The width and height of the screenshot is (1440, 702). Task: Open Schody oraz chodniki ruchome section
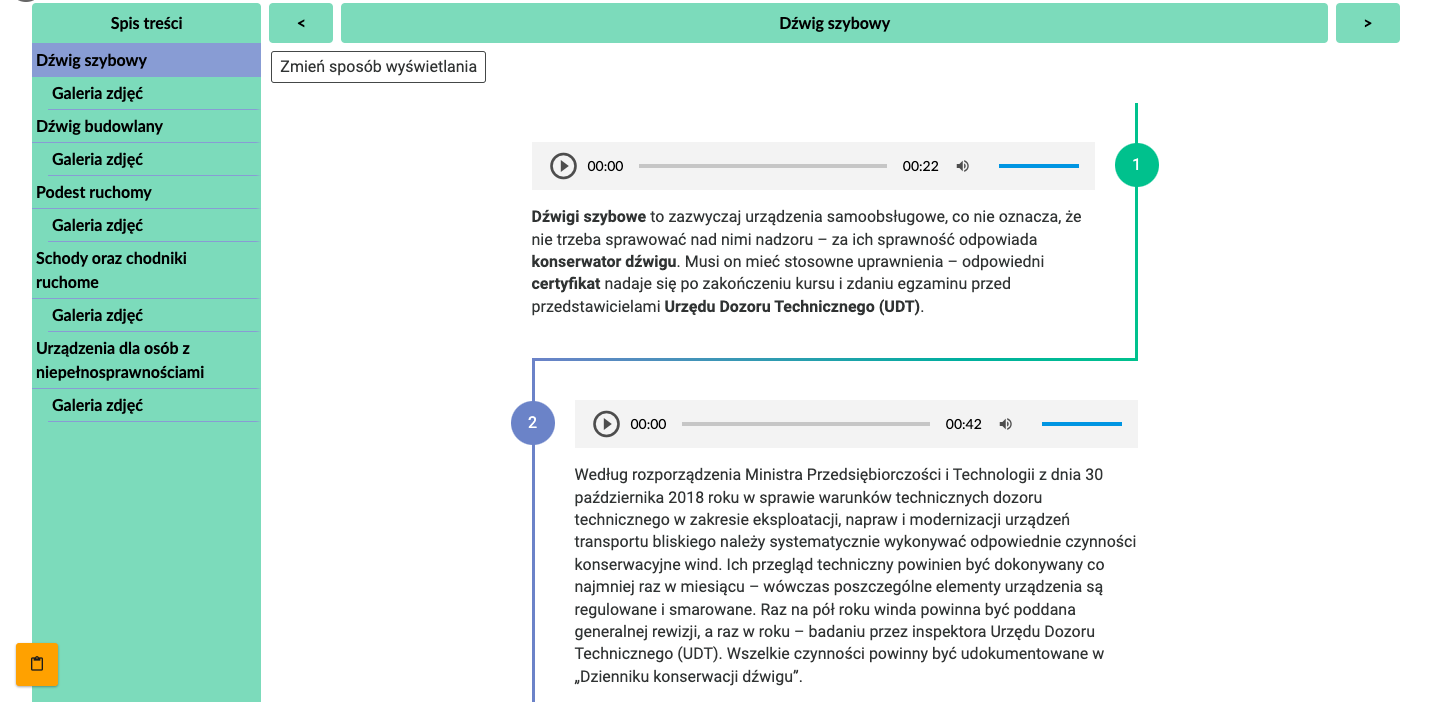pyautogui.click(x=111, y=270)
